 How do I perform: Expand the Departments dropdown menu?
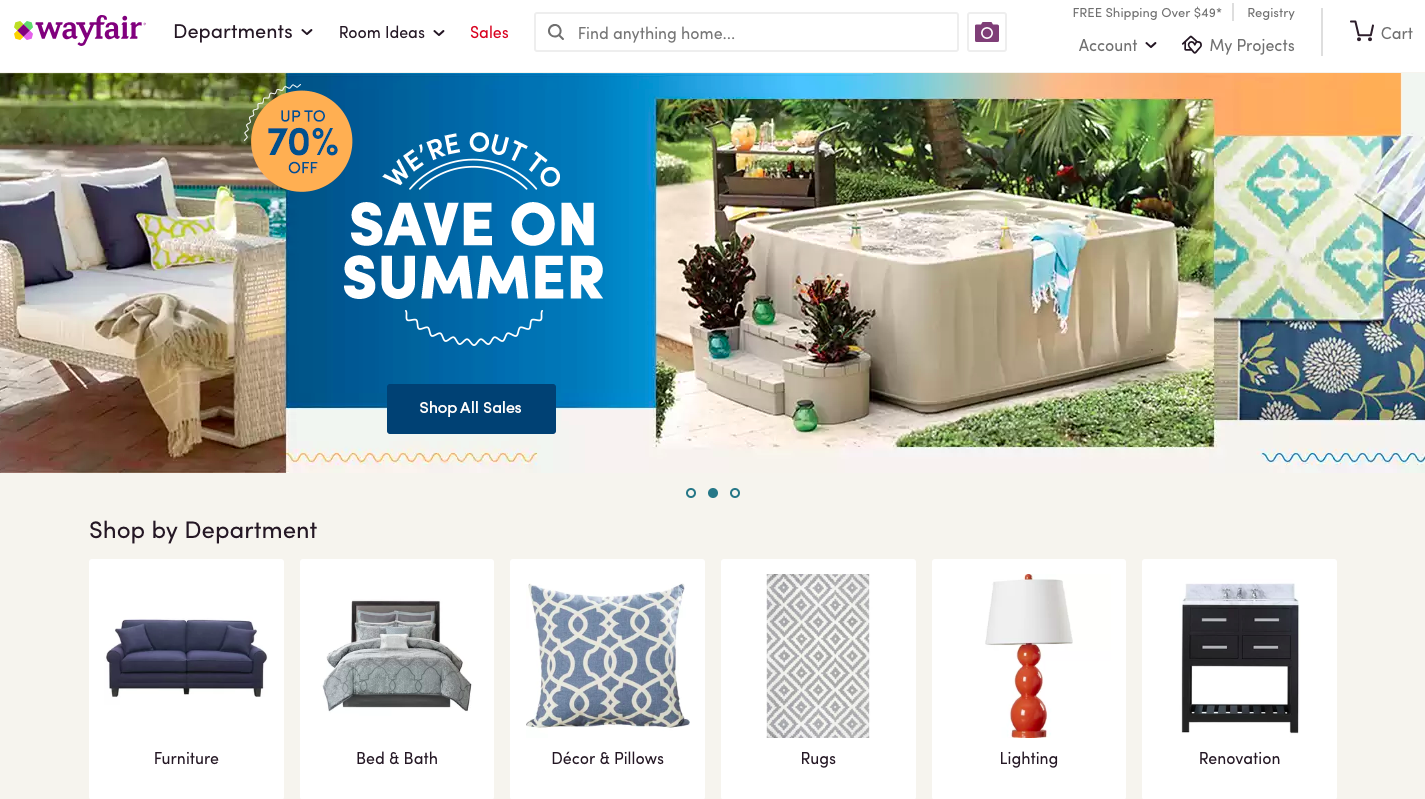[x=243, y=32]
